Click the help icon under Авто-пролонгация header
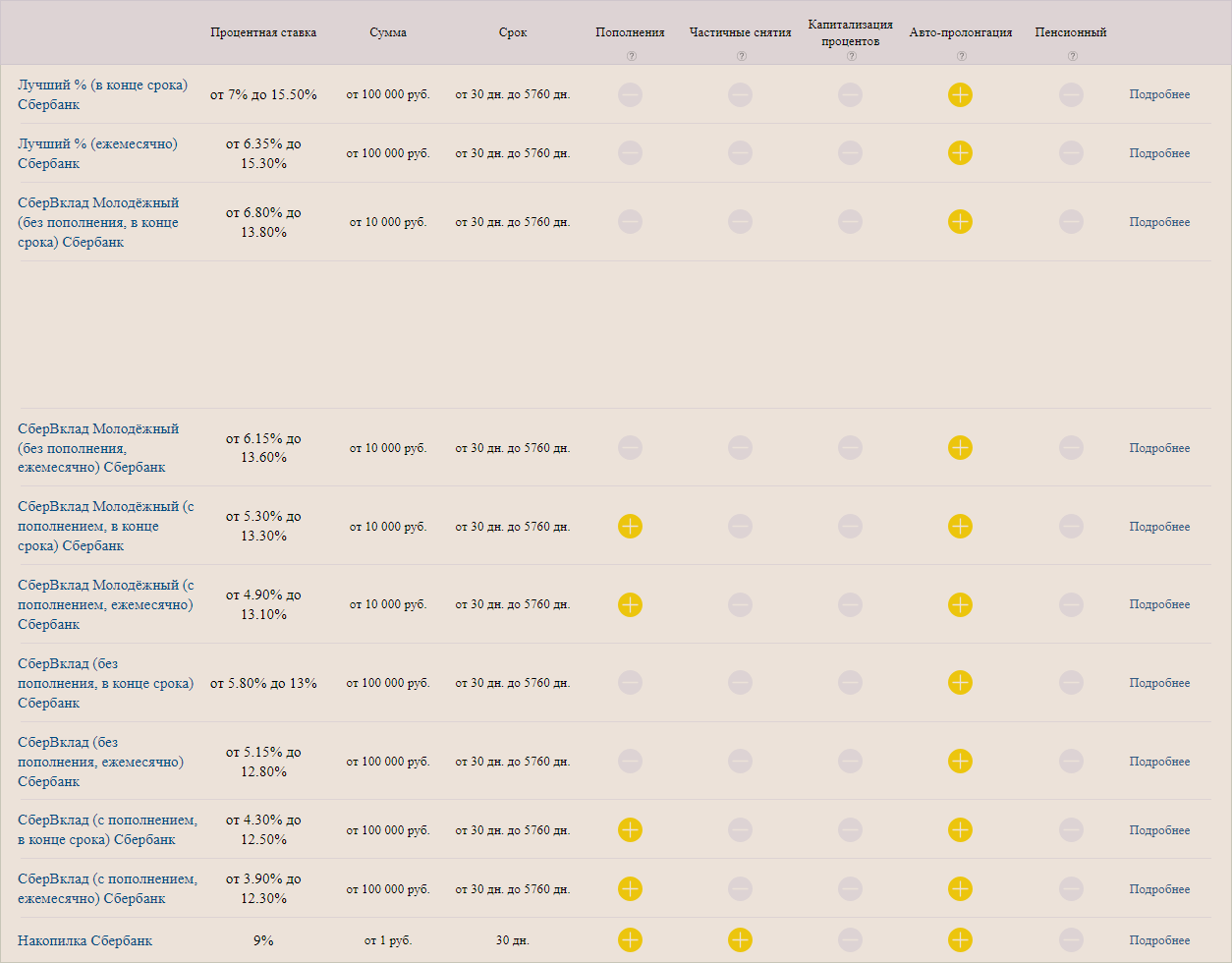 coord(961,56)
